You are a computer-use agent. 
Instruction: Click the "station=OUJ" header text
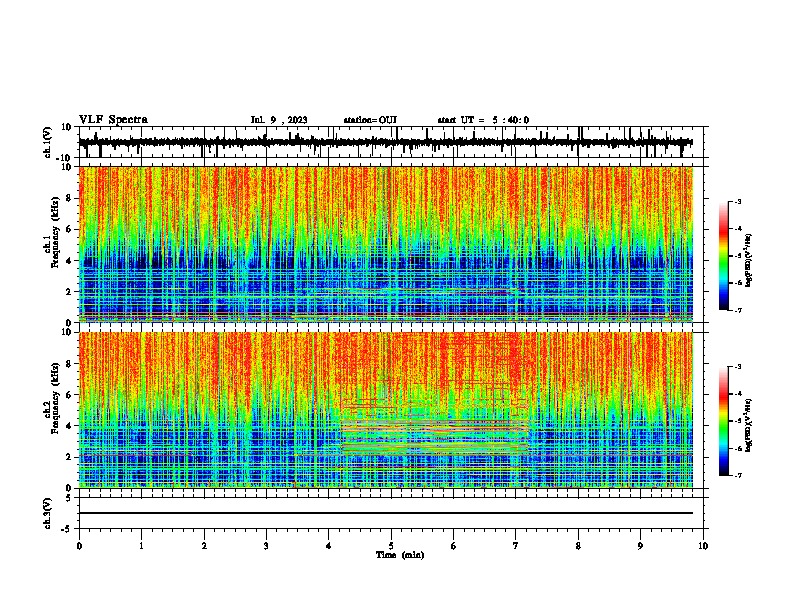point(370,120)
